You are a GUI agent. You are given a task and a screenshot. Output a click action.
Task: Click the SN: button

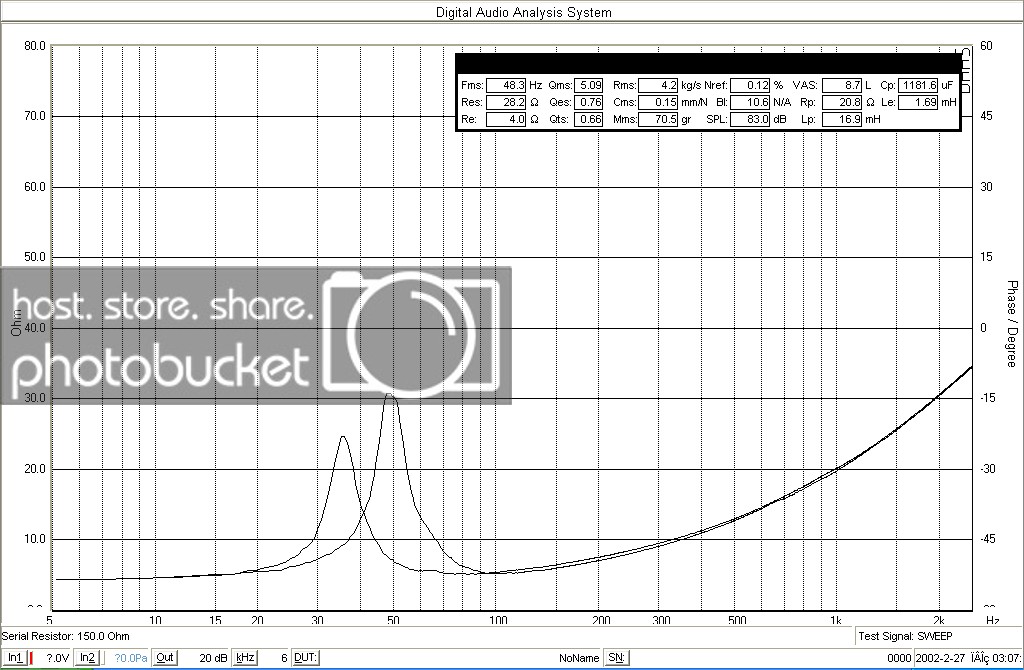pyautogui.click(x=616, y=658)
